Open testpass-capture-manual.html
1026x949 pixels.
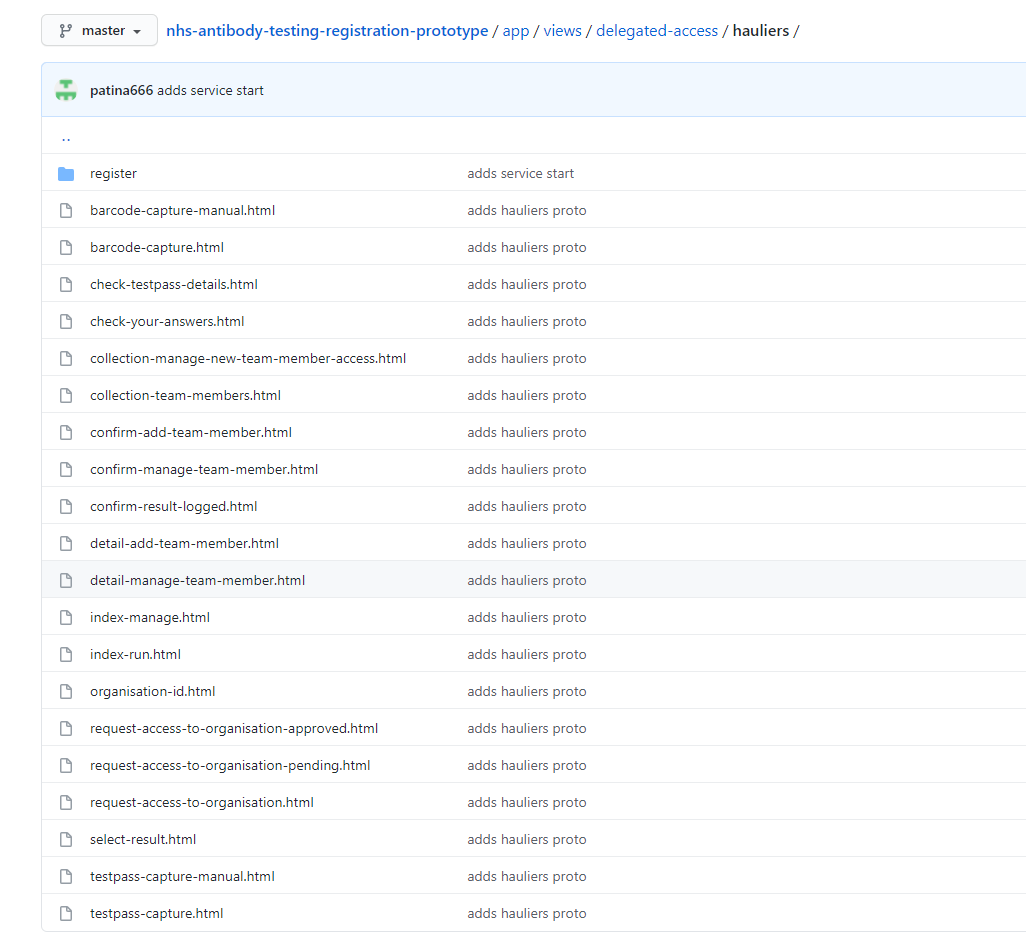pyautogui.click(x=183, y=876)
